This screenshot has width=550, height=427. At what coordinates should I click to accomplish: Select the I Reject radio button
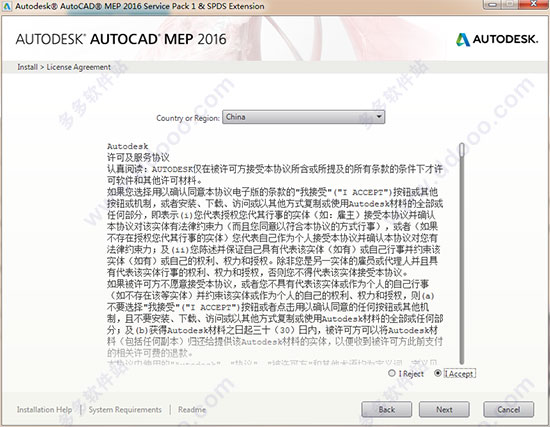click(392, 373)
